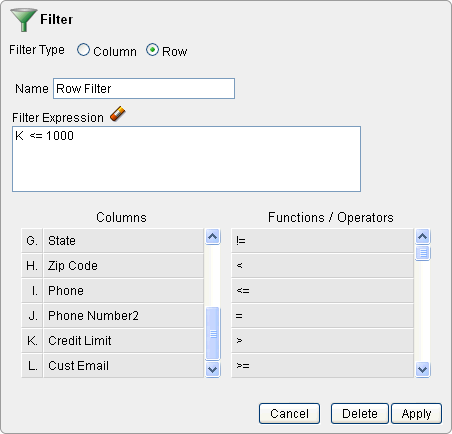Choose column I. Phone
The image size is (452, 434).
(113, 291)
